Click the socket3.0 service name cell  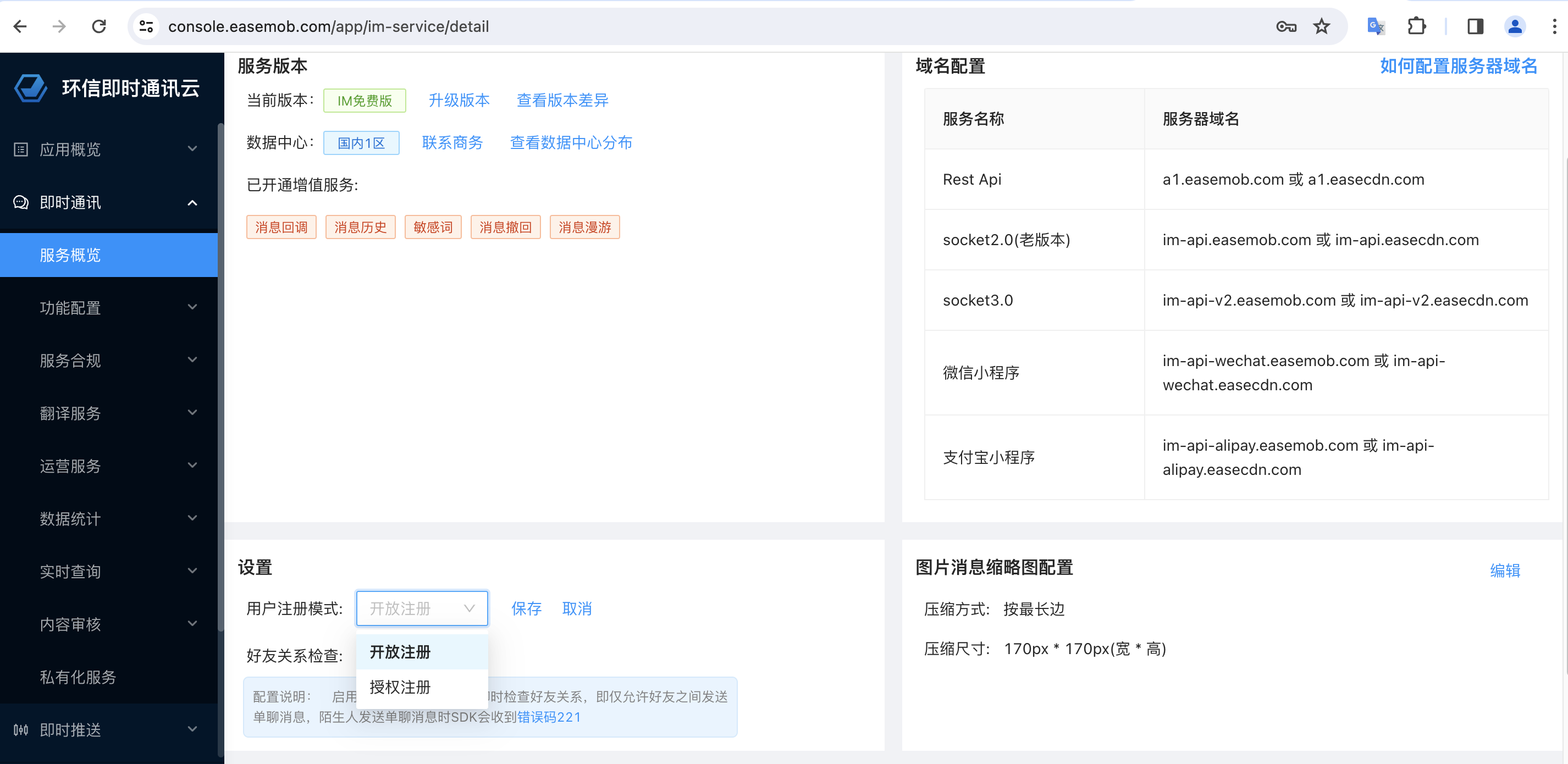click(x=1034, y=300)
